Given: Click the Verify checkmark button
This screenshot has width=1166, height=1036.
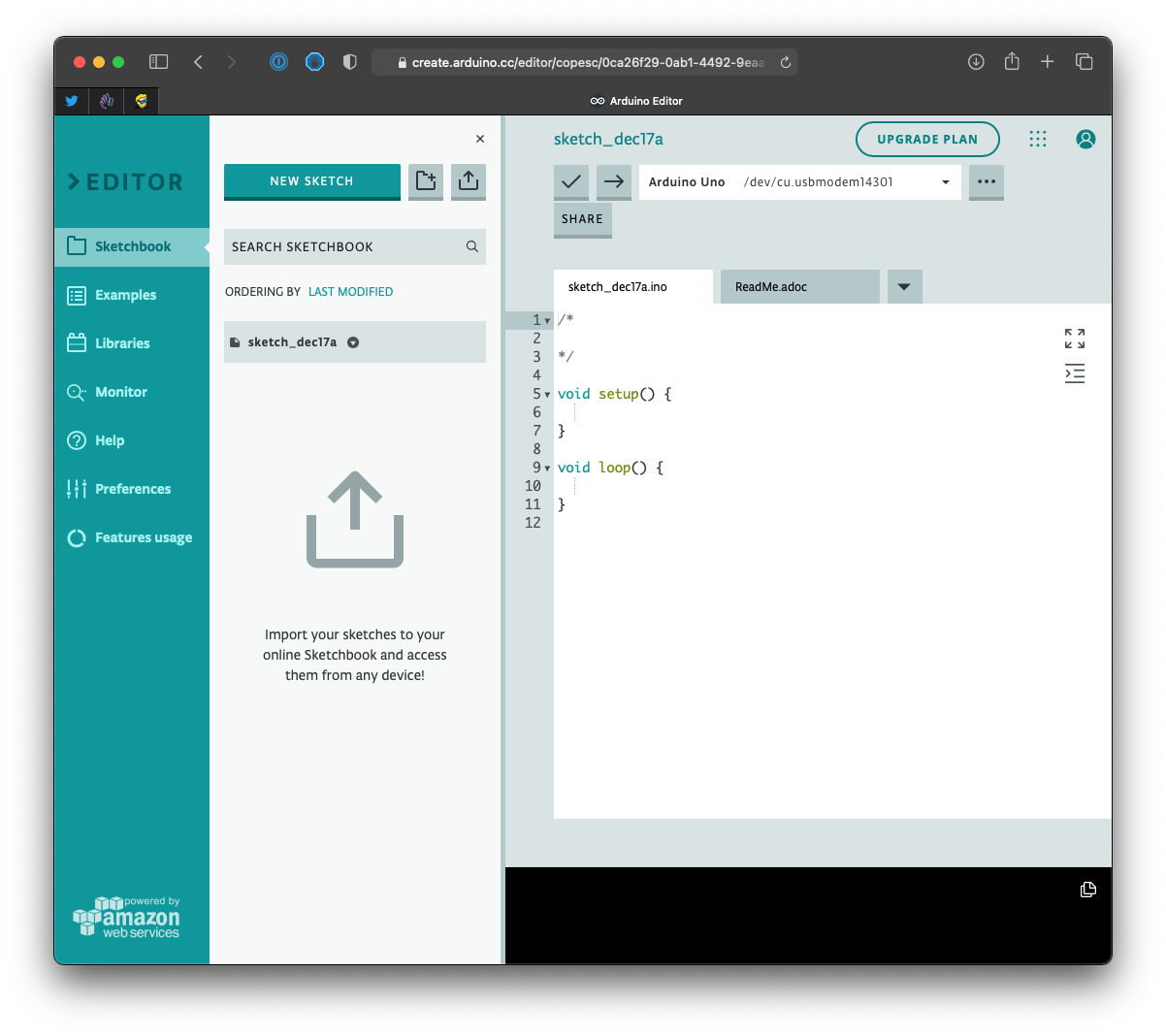Looking at the screenshot, I should [571, 181].
